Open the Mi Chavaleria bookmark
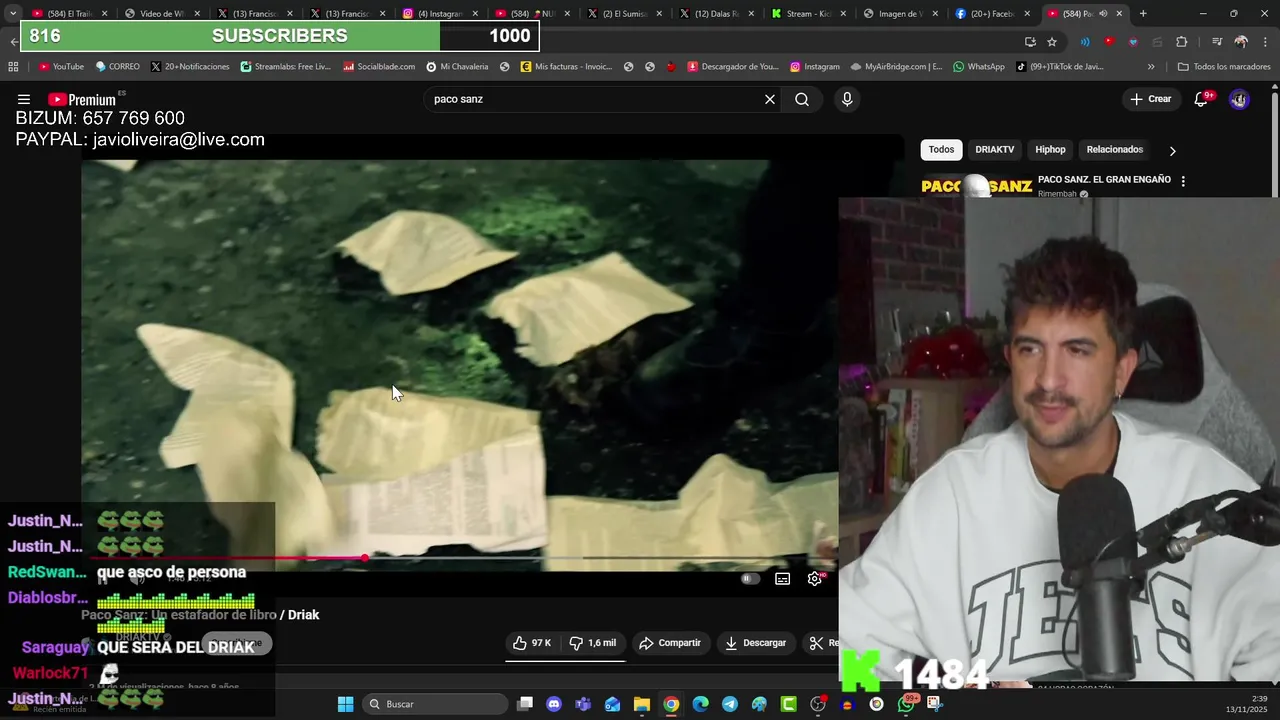Screen dimensions: 1280x720 click(457, 67)
